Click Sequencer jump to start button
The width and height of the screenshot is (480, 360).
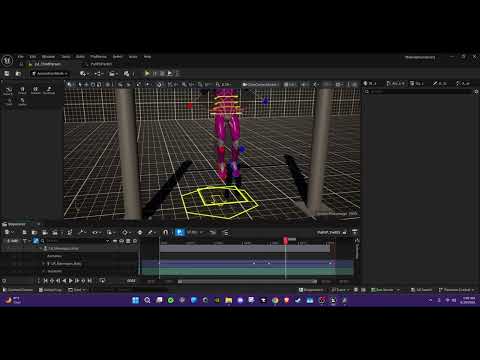[46, 281]
